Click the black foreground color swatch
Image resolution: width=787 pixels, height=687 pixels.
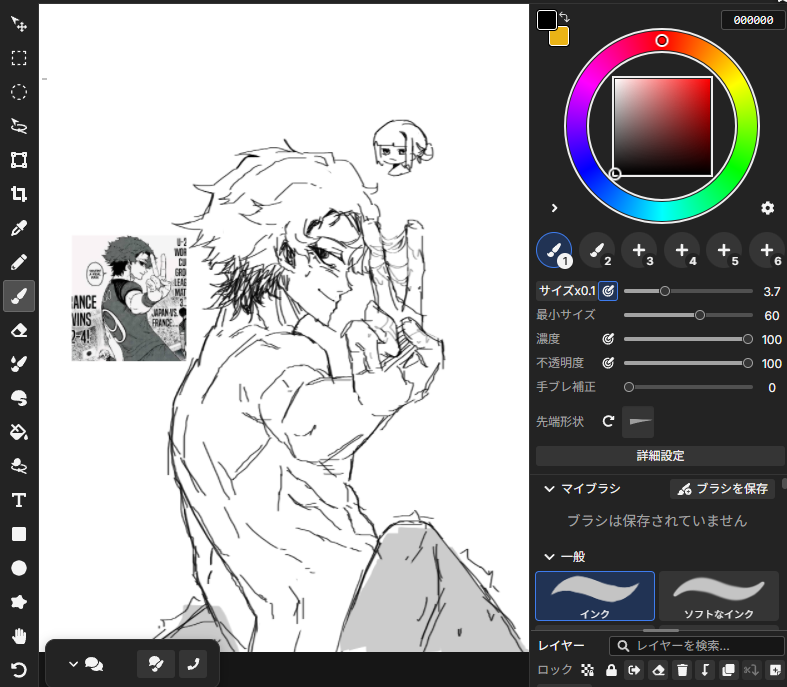coord(546,20)
